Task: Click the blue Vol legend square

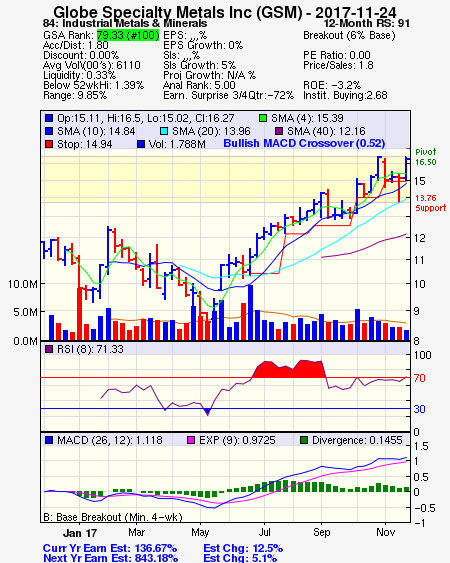Action: [141, 144]
